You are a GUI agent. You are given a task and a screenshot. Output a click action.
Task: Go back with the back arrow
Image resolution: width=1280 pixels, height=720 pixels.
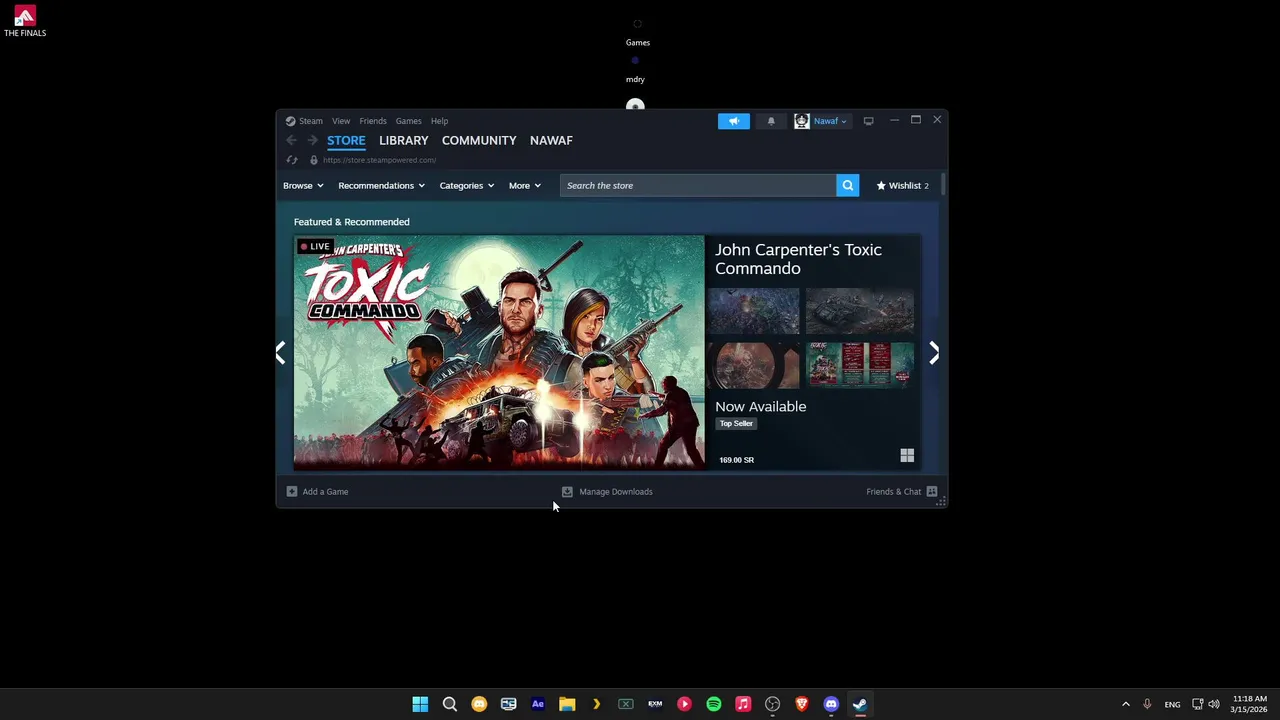point(291,141)
